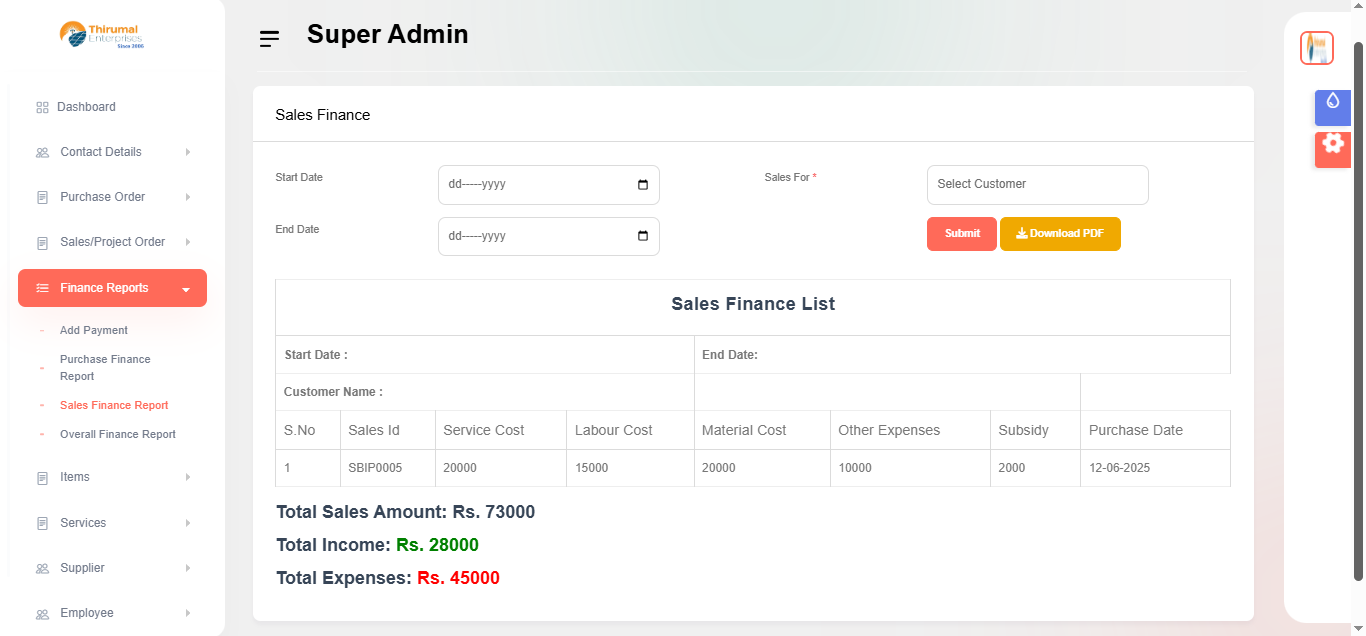Go to Purchase Finance Report
Image resolution: width=1366 pixels, height=636 pixels.
coord(105,367)
